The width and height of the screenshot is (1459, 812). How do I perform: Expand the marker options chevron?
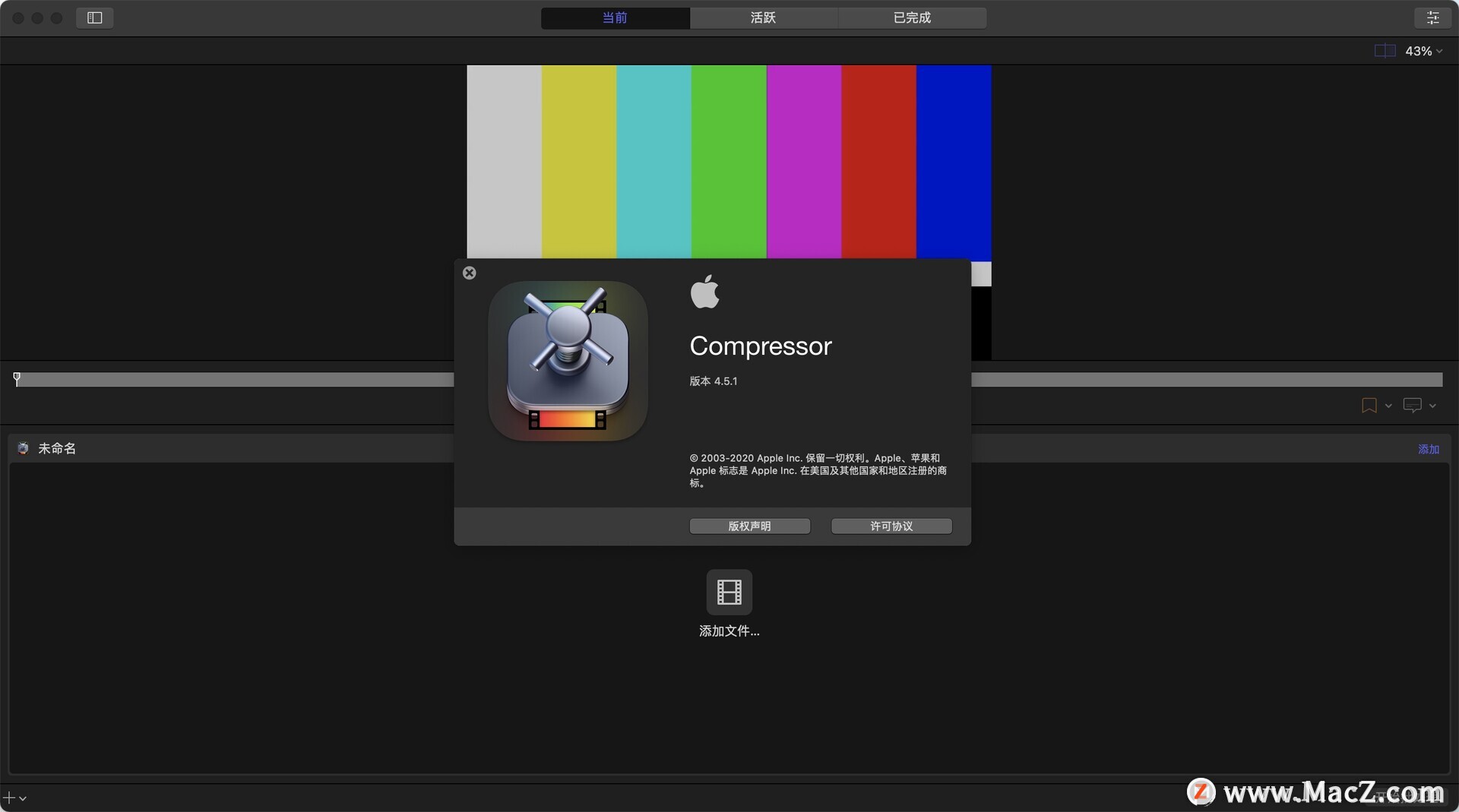tap(1388, 406)
